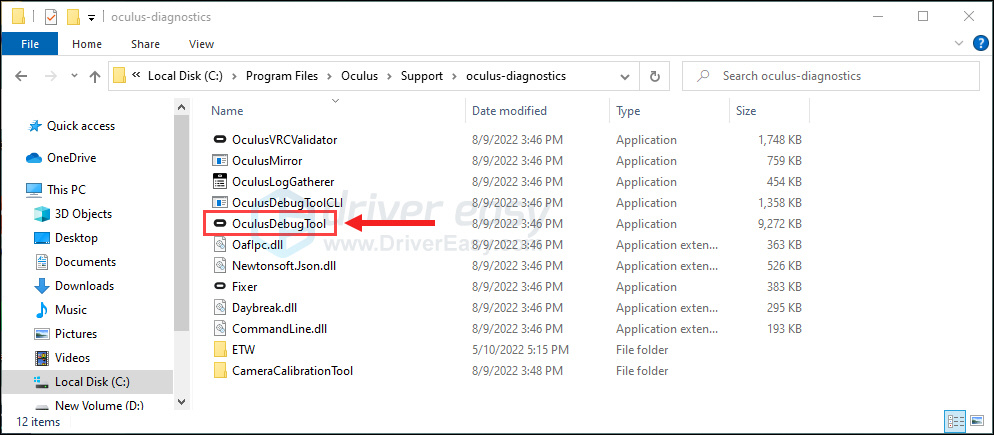This screenshot has height=435, width=994.
Task: Click the Refresh button beside address bar
Action: pos(654,76)
